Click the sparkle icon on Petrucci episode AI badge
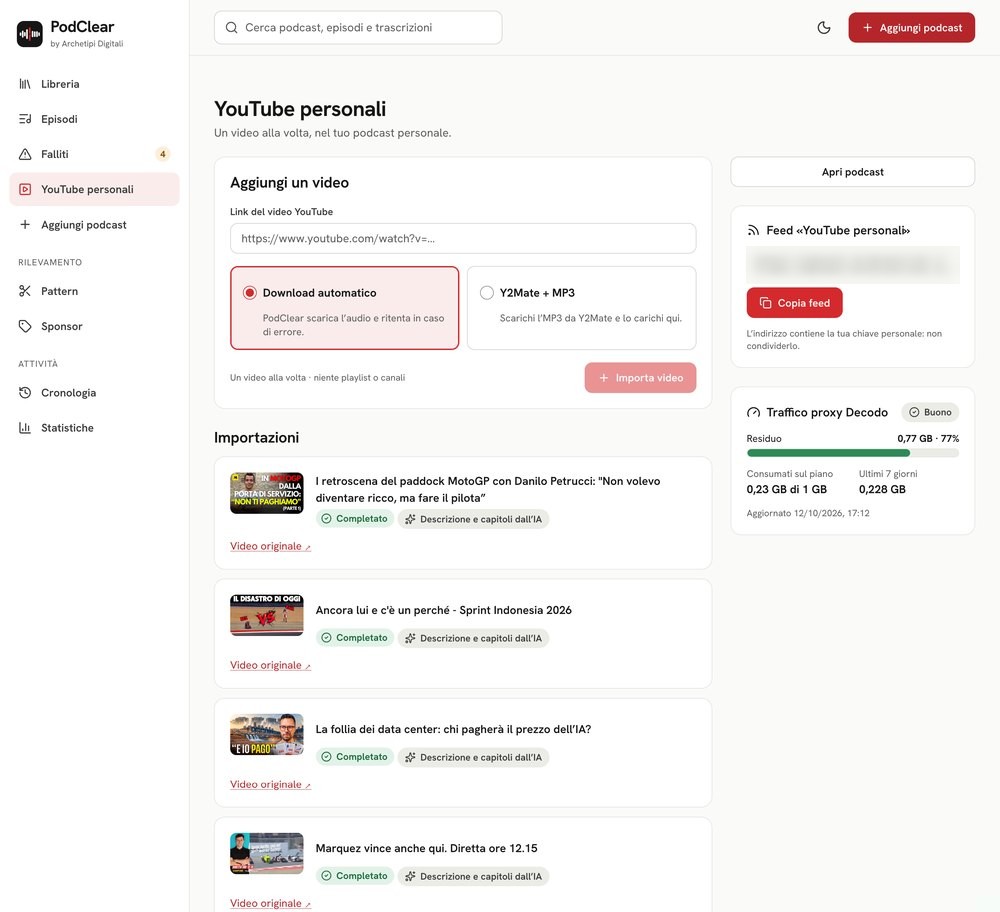 click(410, 519)
